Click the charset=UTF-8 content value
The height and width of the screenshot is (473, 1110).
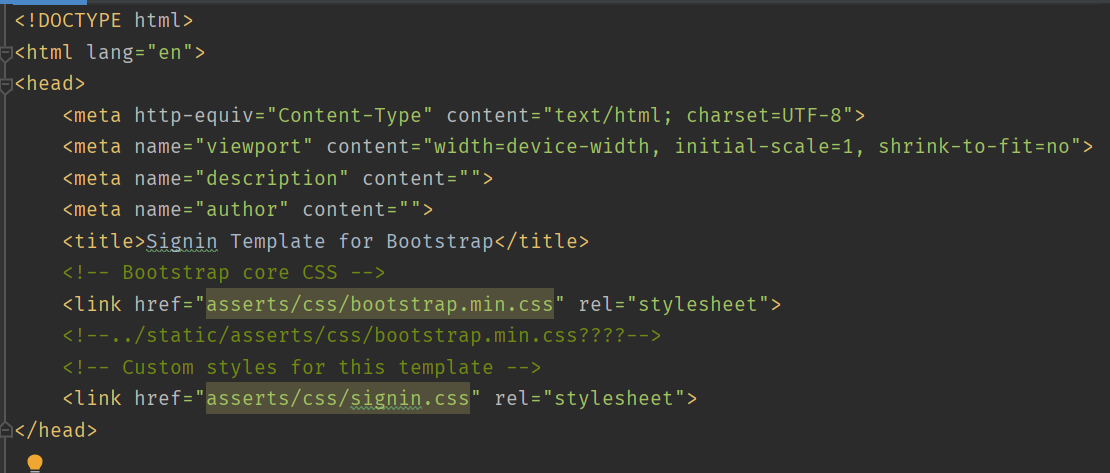tap(765, 115)
